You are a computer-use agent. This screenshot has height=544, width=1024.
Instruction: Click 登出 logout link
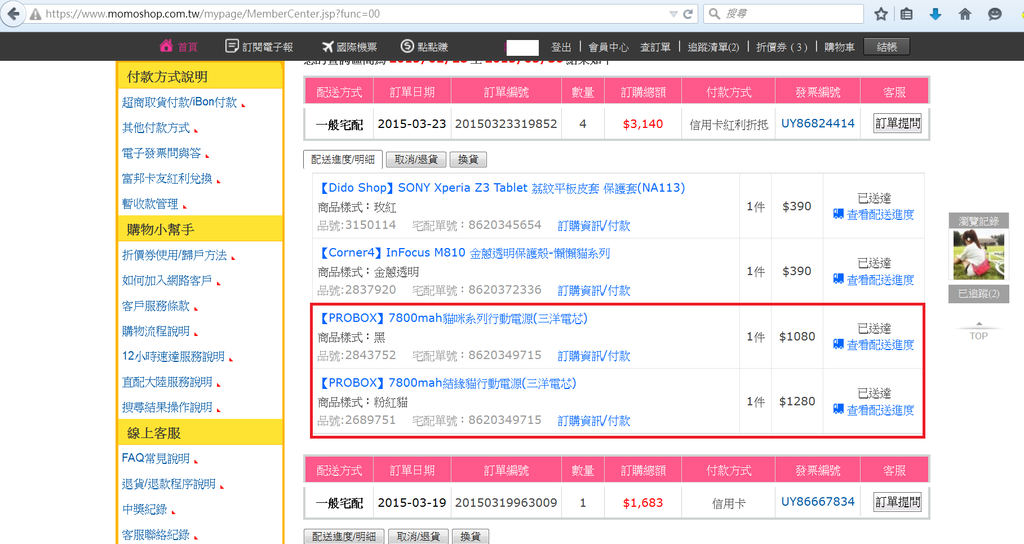tap(561, 47)
